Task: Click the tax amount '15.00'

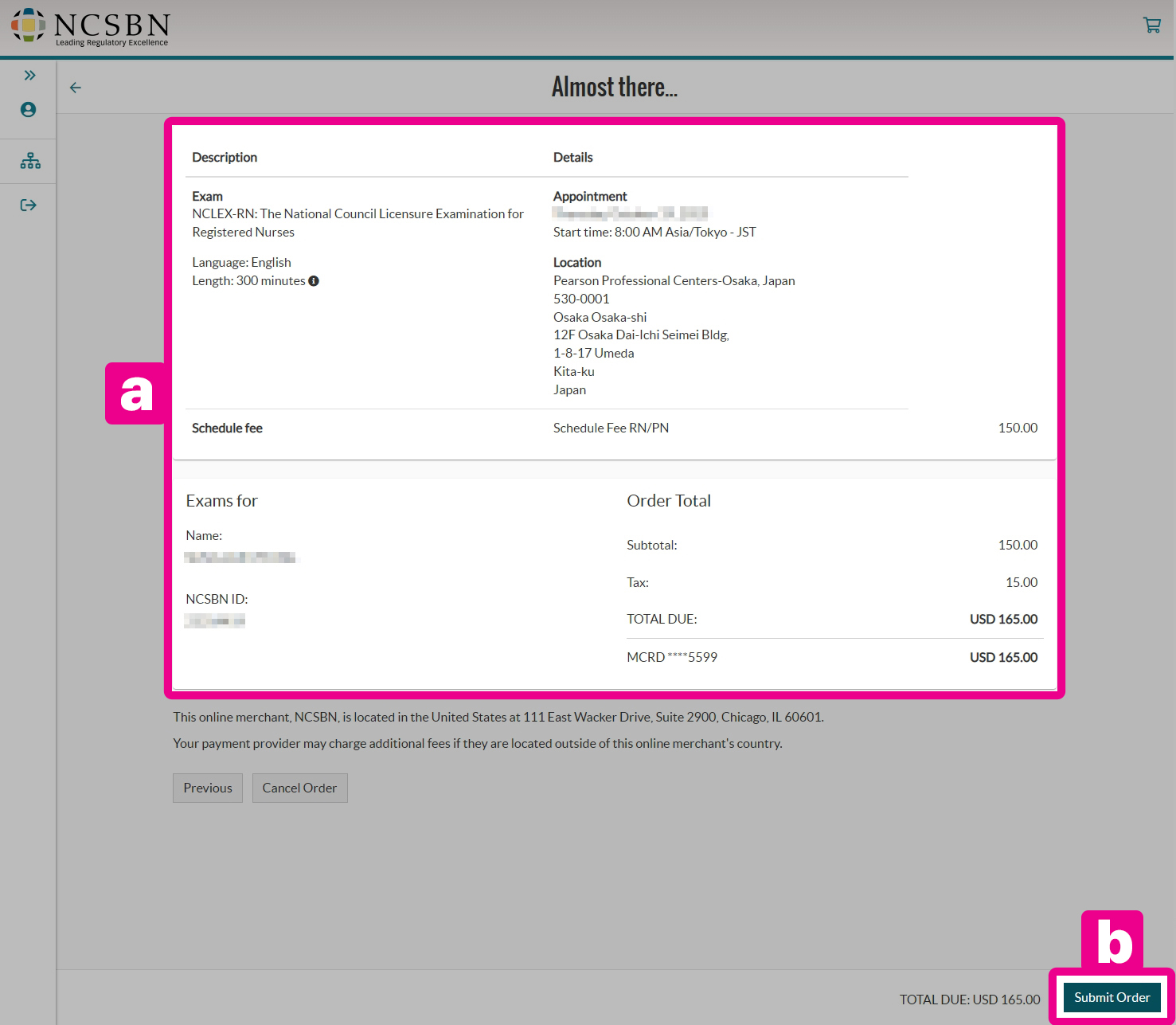Action: (x=1022, y=583)
